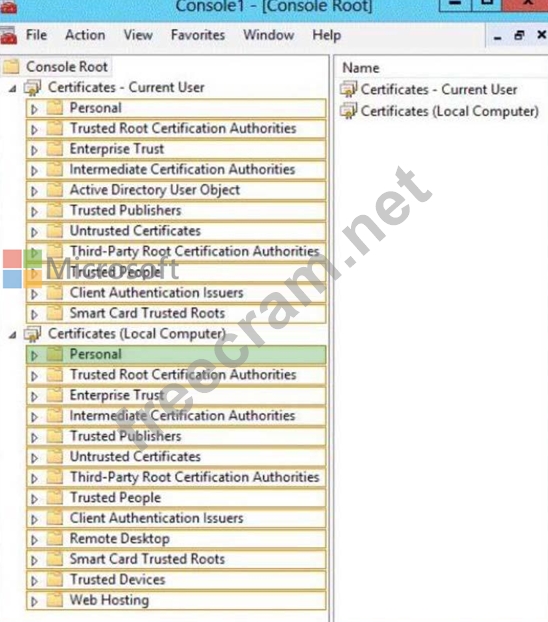
Task: Open the File menu
Action: click(37, 35)
